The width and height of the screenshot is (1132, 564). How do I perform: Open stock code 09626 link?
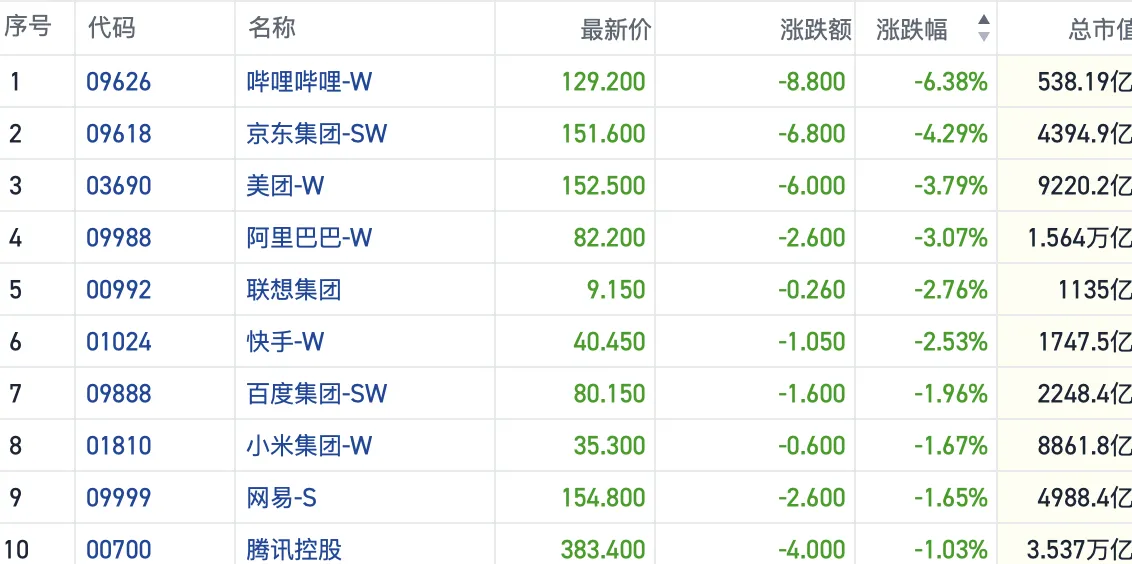tap(118, 82)
